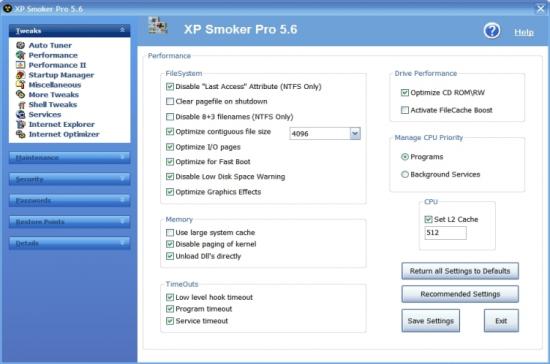The width and height of the screenshot is (550, 364).
Task: Enable Activate FileCache Boost
Action: pos(405,110)
